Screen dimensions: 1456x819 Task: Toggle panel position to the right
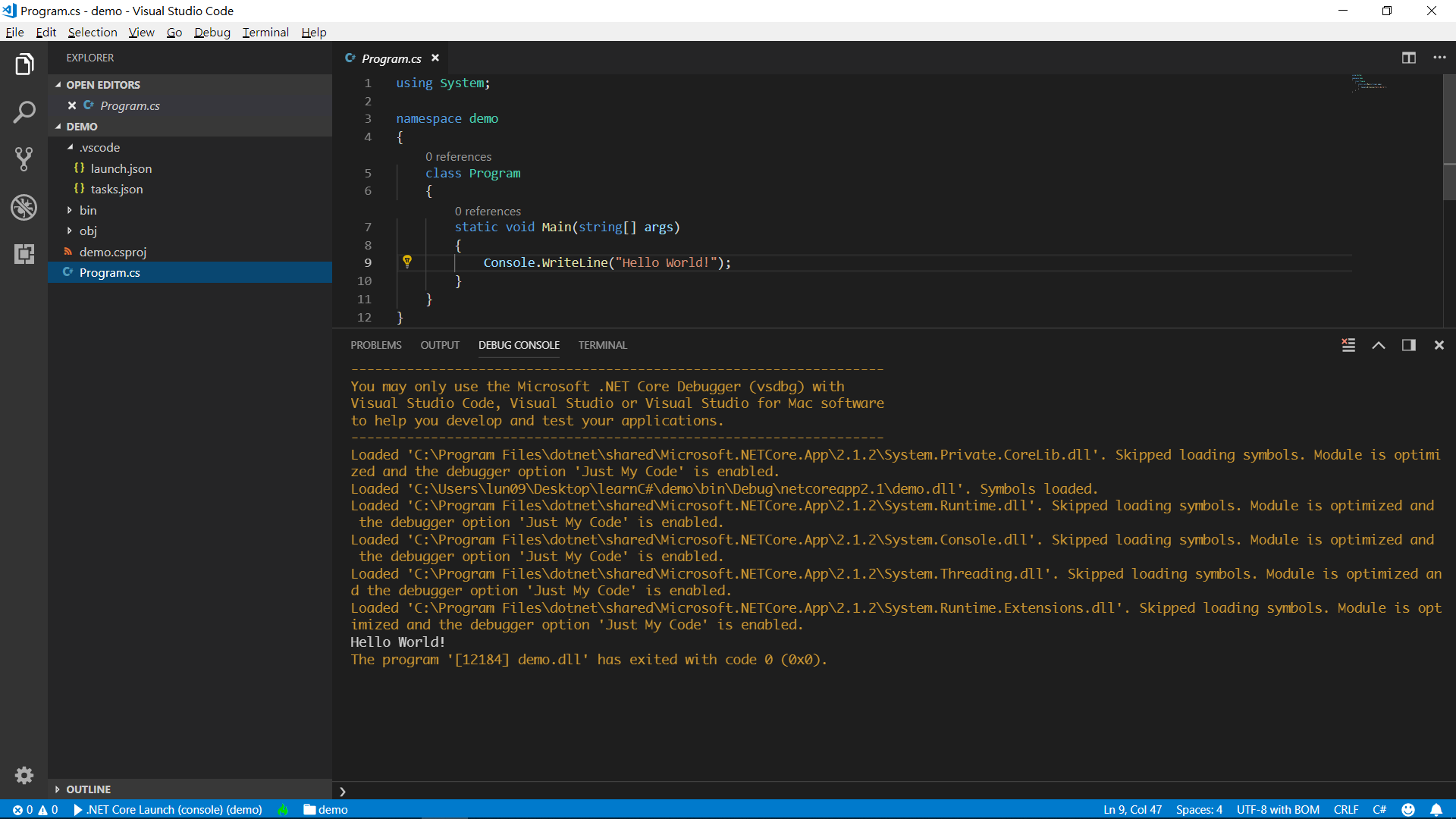pyautogui.click(x=1408, y=345)
